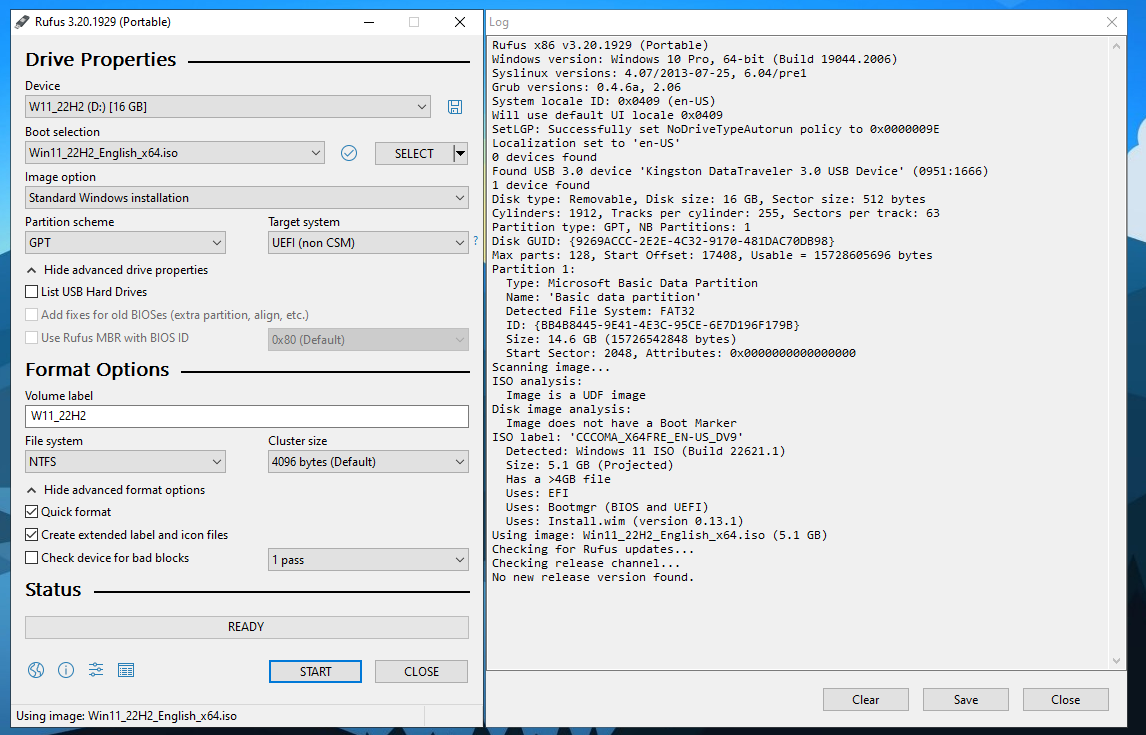Image resolution: width=1146 pixels, height=735 pixels.
Task: Enable Check device for bad blocks
Action: click(x=31, y=557)
